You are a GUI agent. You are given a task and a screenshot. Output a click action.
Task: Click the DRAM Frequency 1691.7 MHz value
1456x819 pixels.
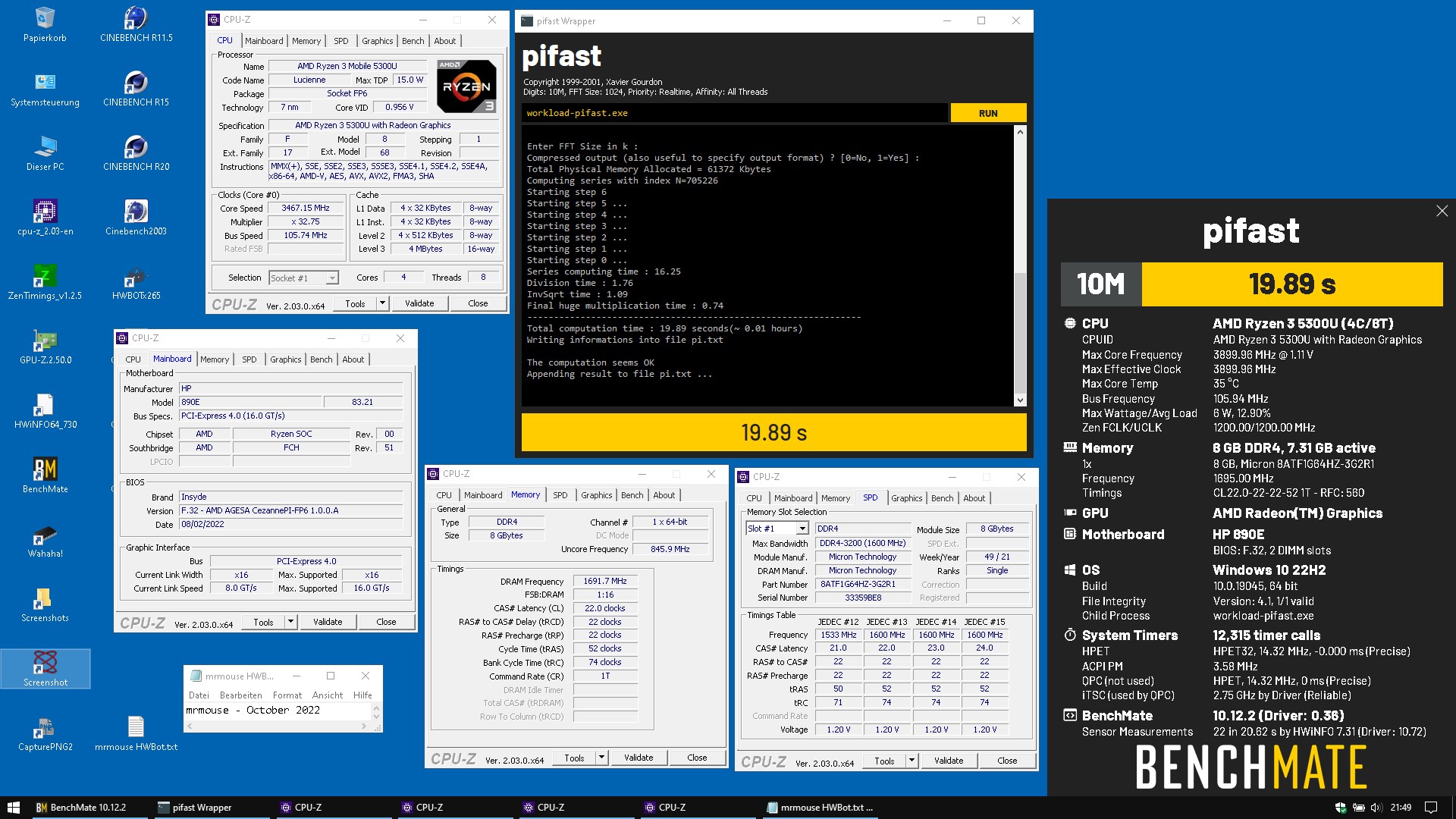[605, 581]
